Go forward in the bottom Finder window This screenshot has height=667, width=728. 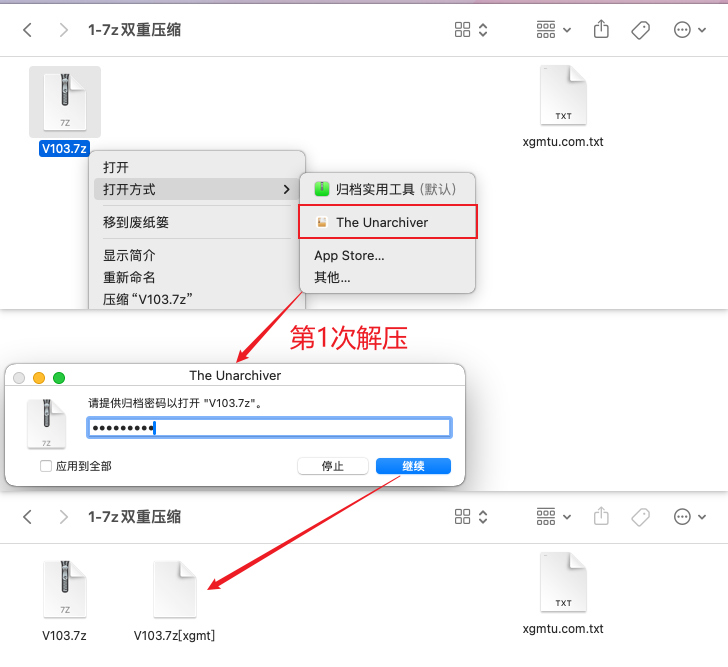point(64,517)
